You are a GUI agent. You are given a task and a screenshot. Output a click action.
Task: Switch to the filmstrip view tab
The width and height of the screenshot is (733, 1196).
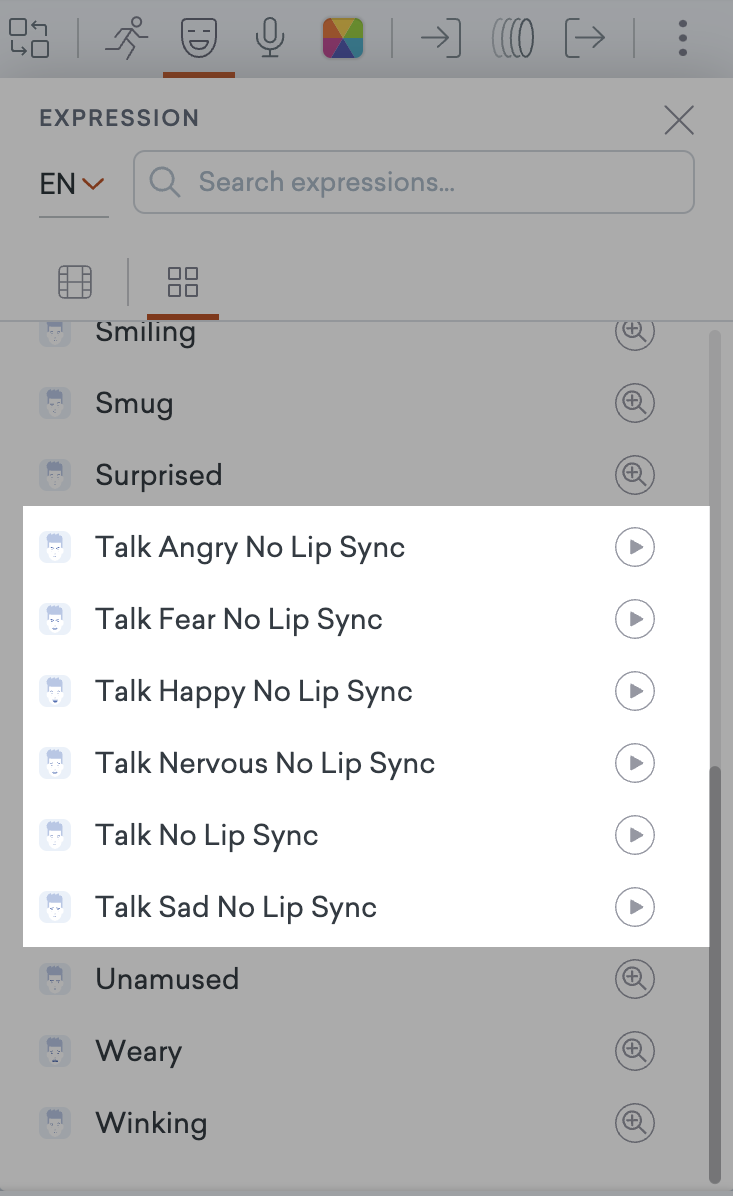[x=75, y=282]
